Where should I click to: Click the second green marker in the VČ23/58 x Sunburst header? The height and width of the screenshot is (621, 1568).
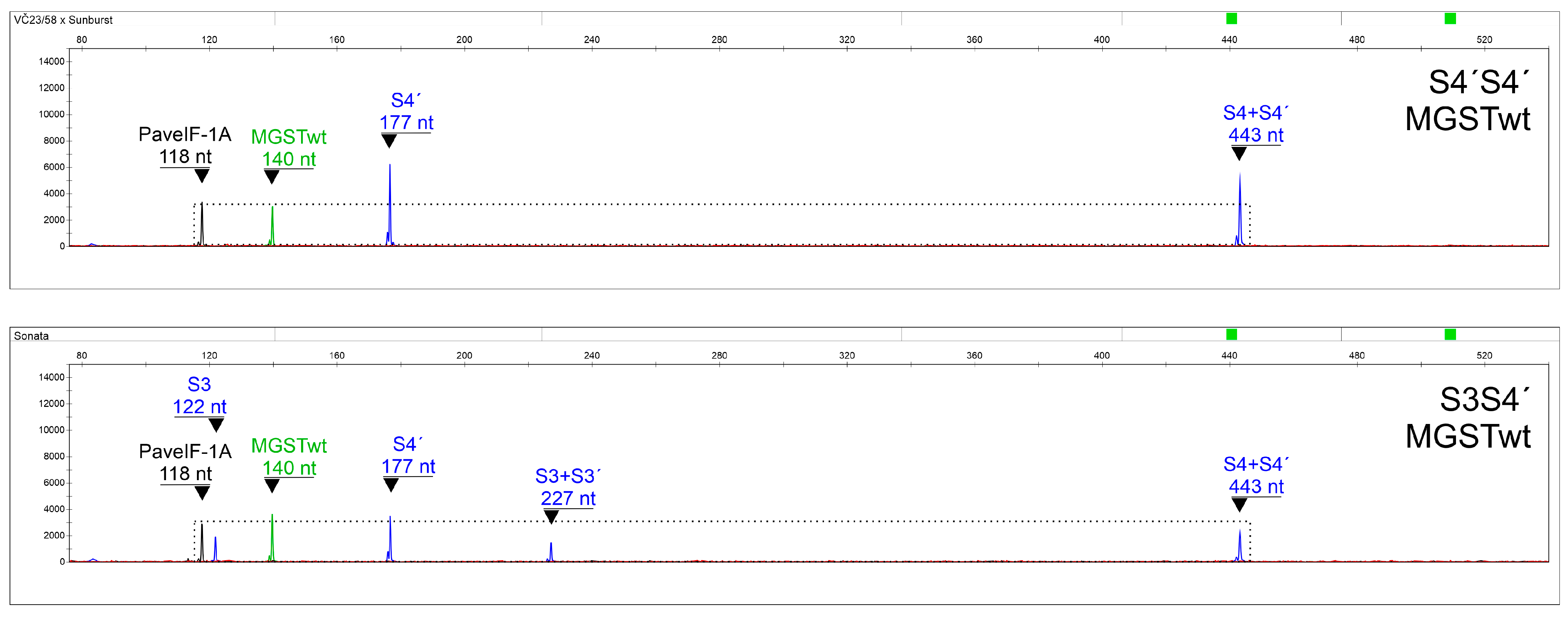coord(1450,19)
